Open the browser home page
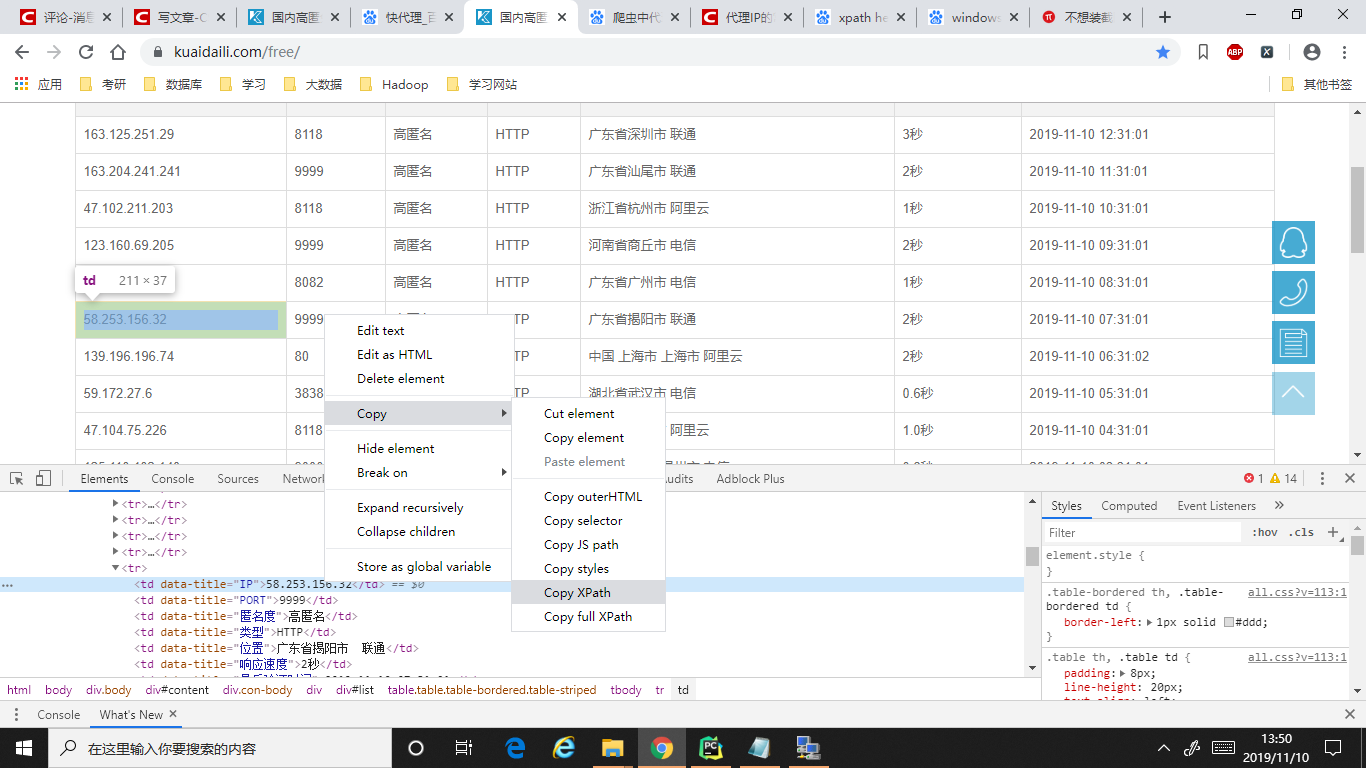1366x768 pixels. tap(118, 52)
